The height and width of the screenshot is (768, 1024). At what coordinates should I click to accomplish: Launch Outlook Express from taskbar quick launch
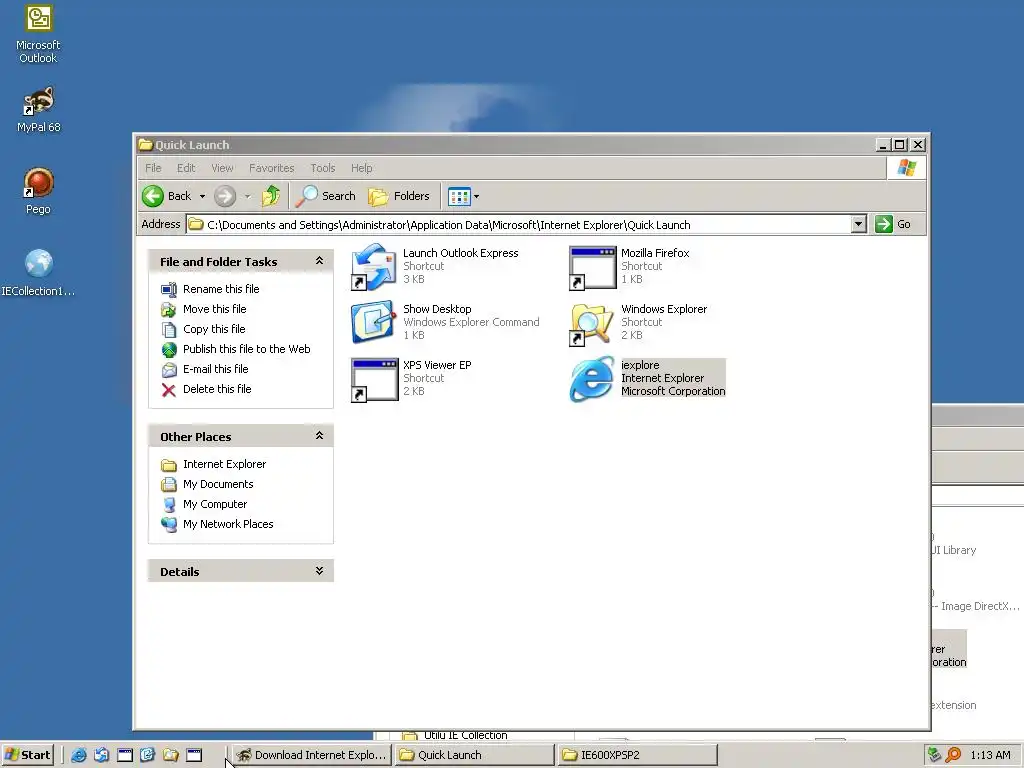coord(101,755)
